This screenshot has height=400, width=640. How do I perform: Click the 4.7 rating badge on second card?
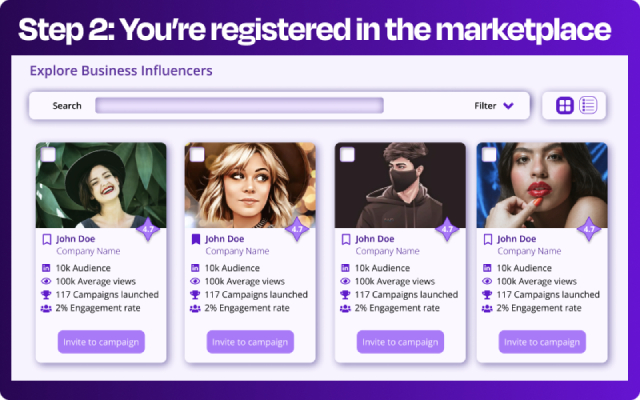[296, 229]
